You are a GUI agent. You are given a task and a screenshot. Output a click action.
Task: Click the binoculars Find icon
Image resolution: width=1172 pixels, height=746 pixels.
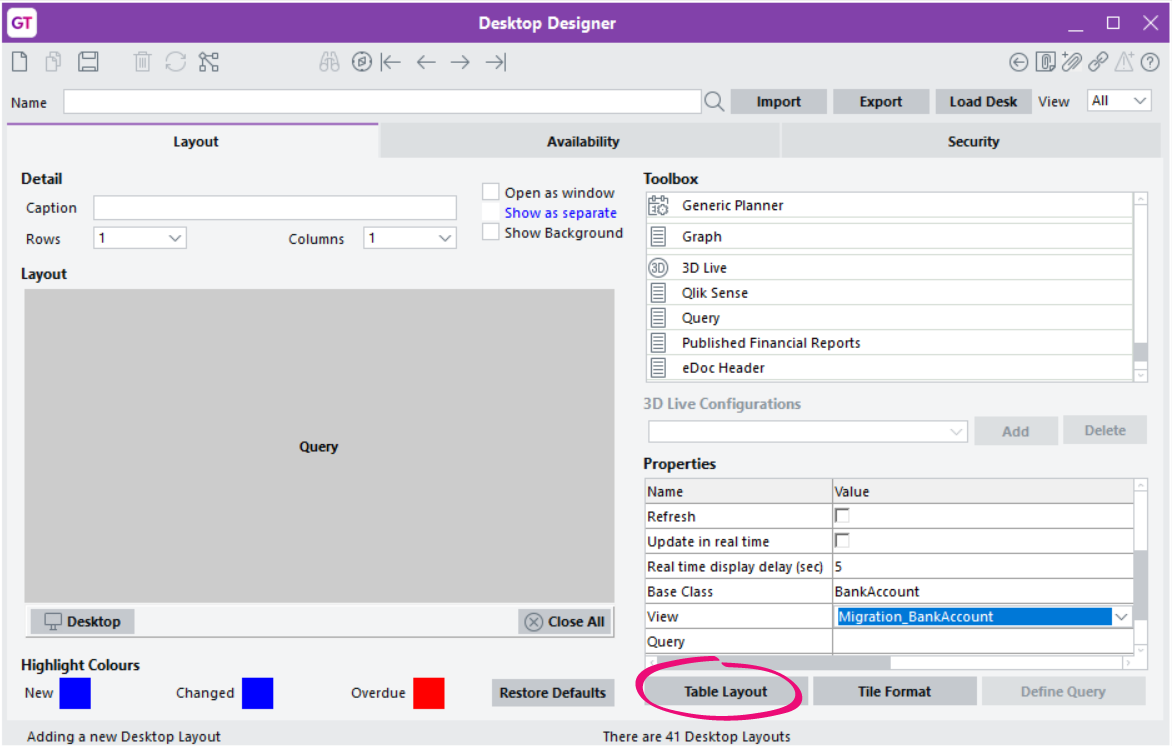coord(329,61)
